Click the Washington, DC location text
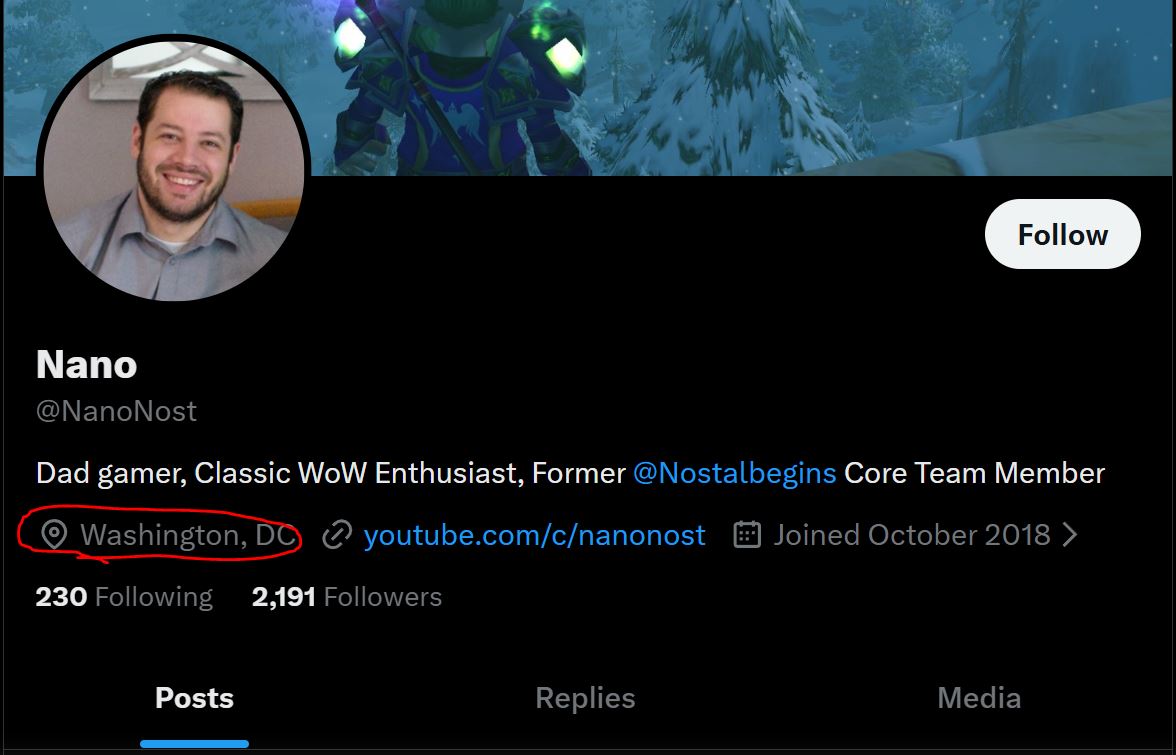The width and height of the screenshot is (1176, 755). (188, 535)
